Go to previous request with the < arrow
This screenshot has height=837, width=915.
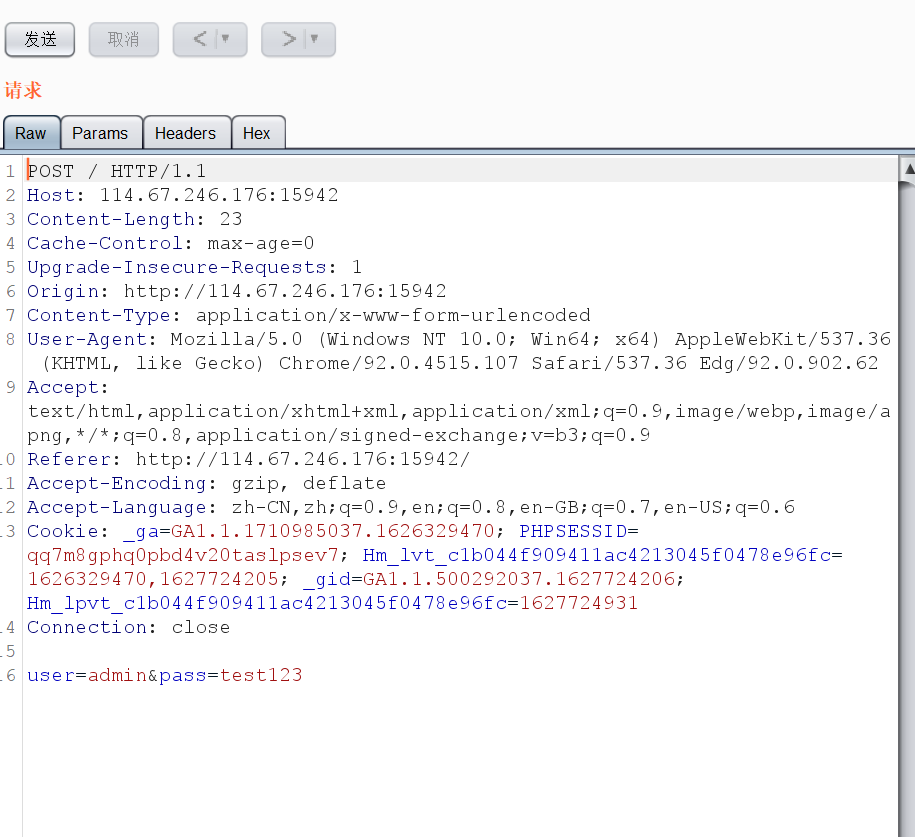click(199, 39)
